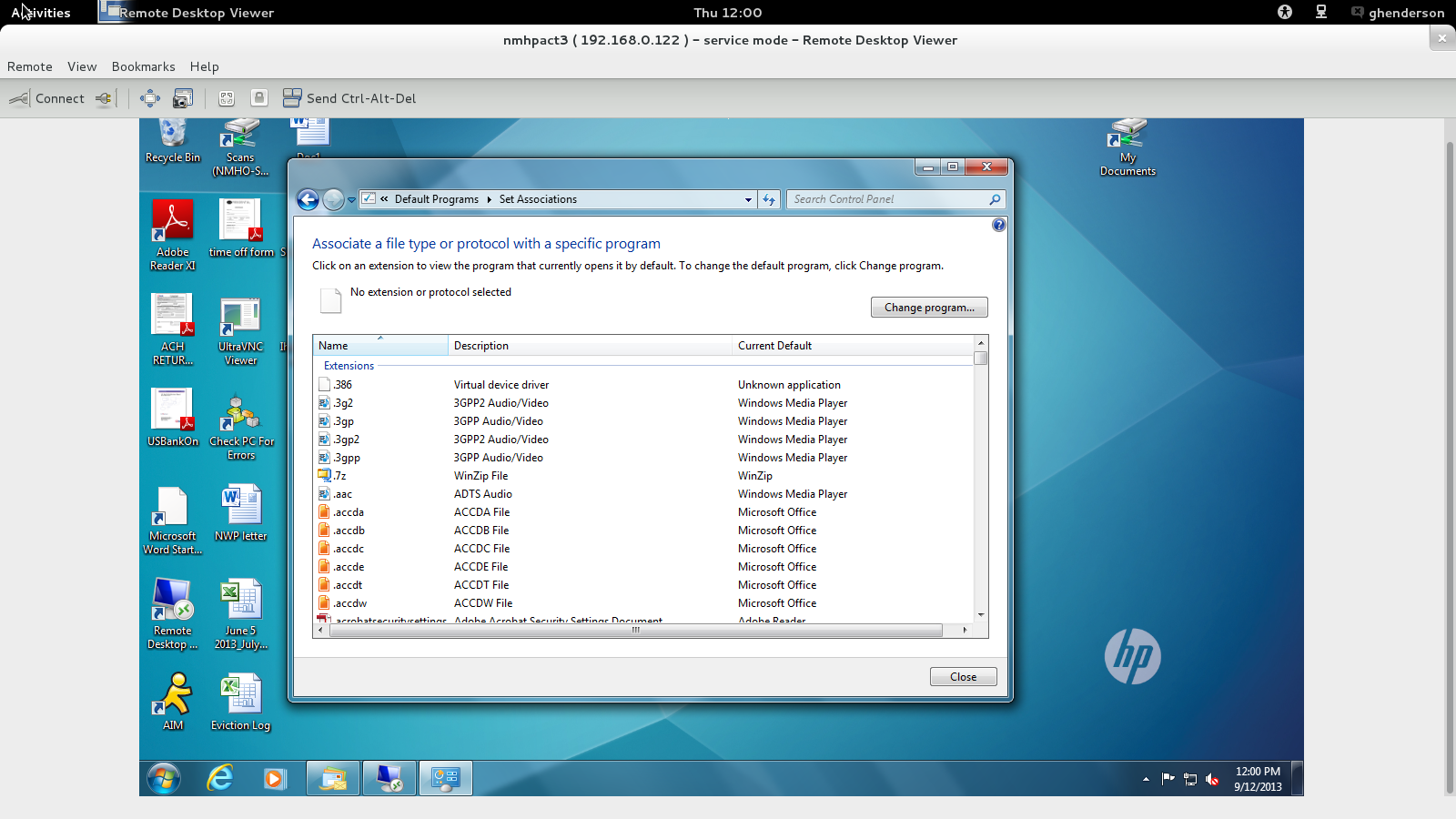Open the Bookmarks menu
1456x819 pixels.
pyautogui.click(x=143, y=66)
